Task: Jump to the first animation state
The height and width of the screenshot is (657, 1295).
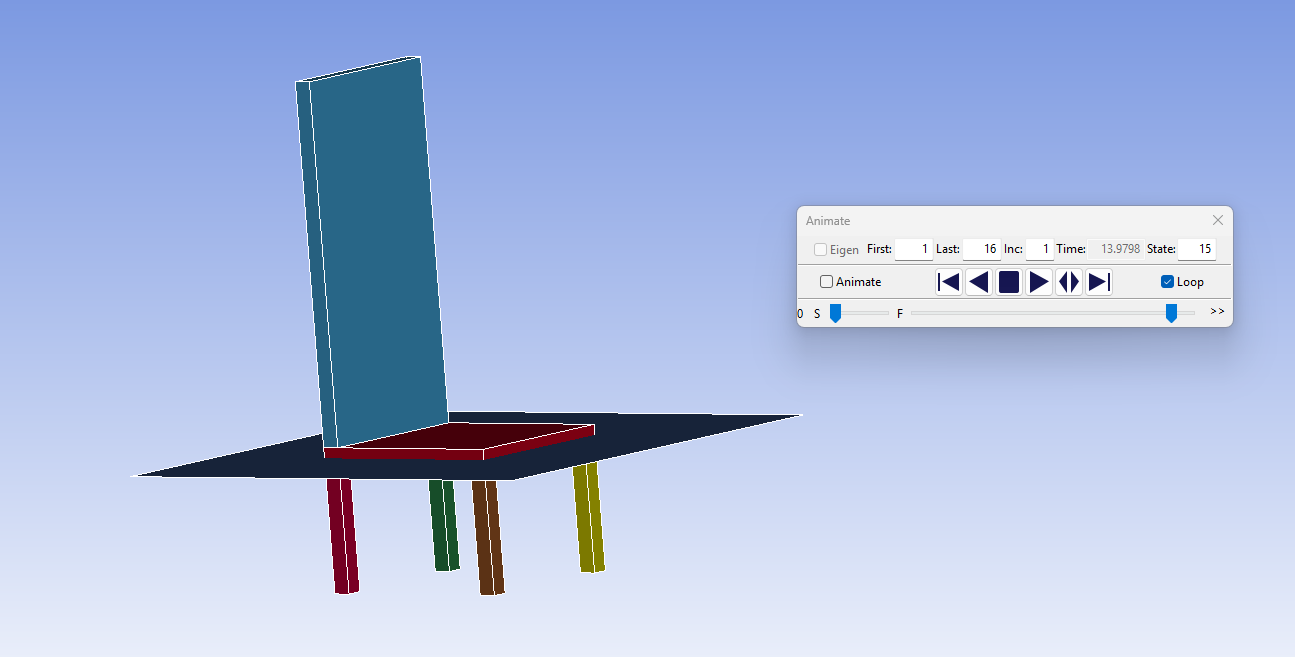Action: pos(949,282)
